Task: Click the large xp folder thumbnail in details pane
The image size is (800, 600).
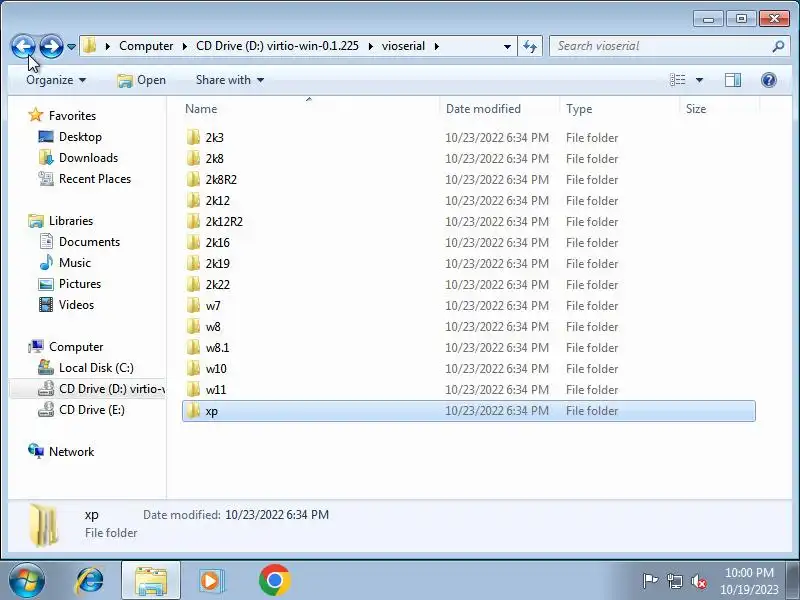Action: (43, 524)
